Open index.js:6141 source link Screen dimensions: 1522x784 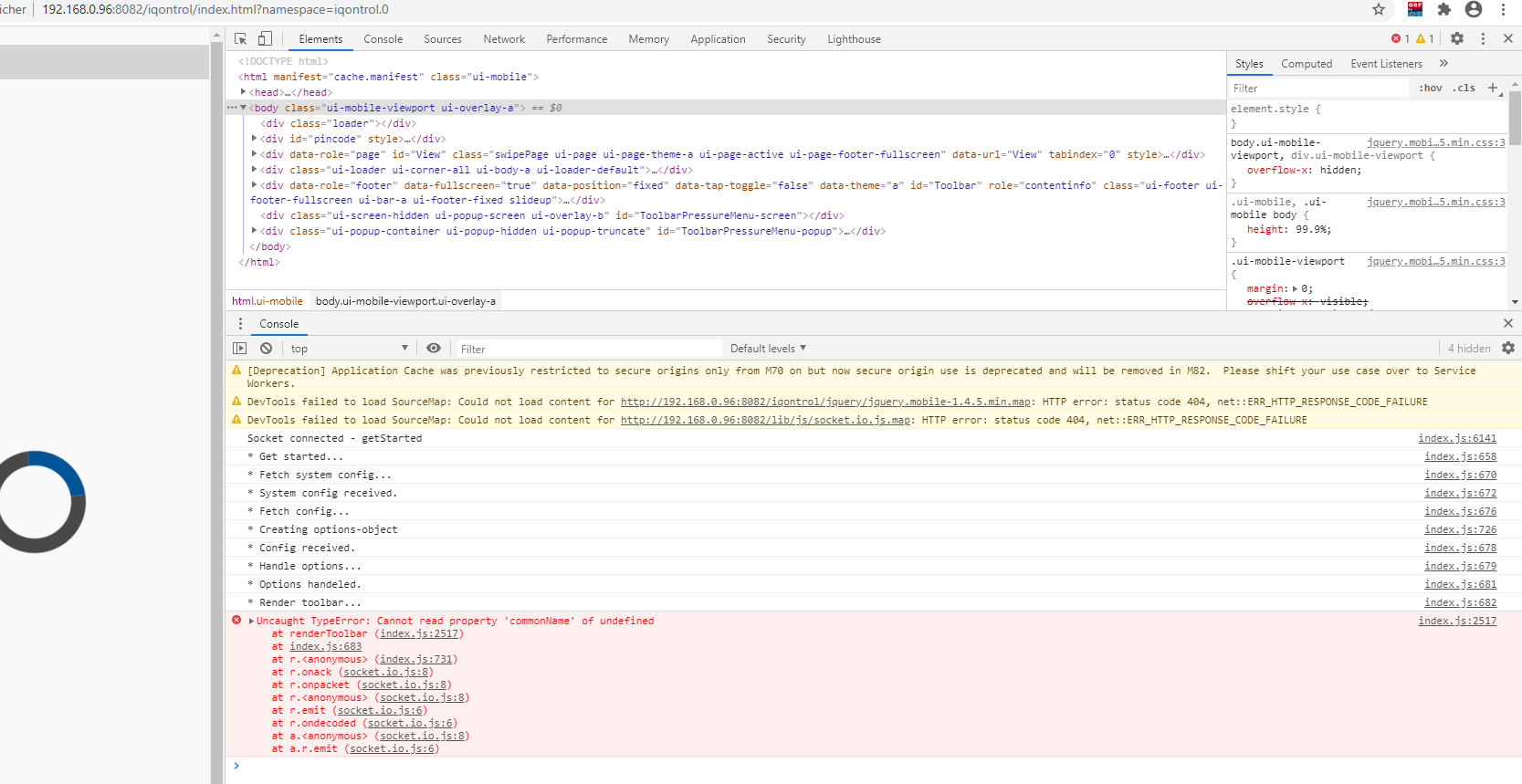1457,438
